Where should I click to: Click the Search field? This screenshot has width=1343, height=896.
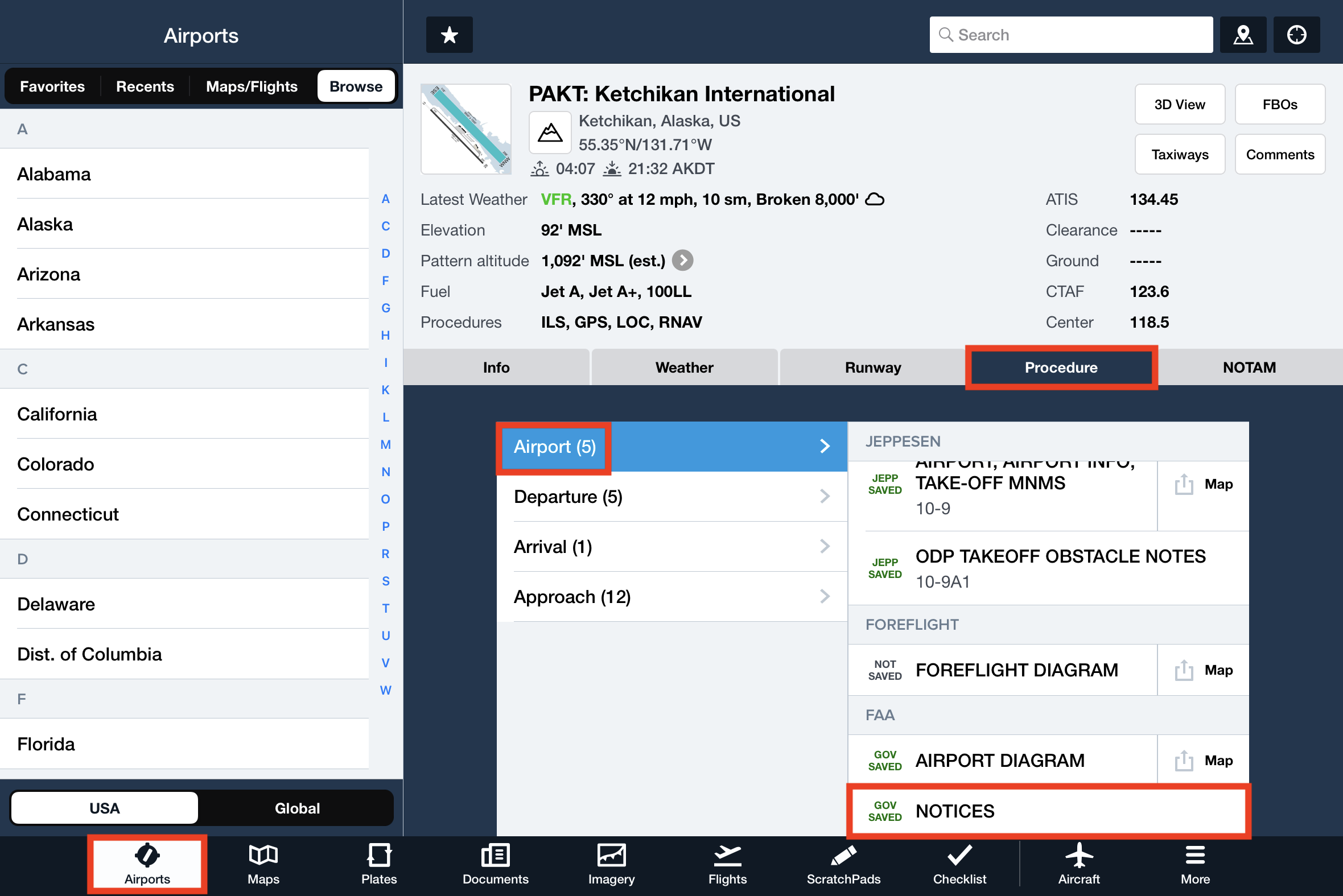pyautogui.click(x=1071, y=35)
